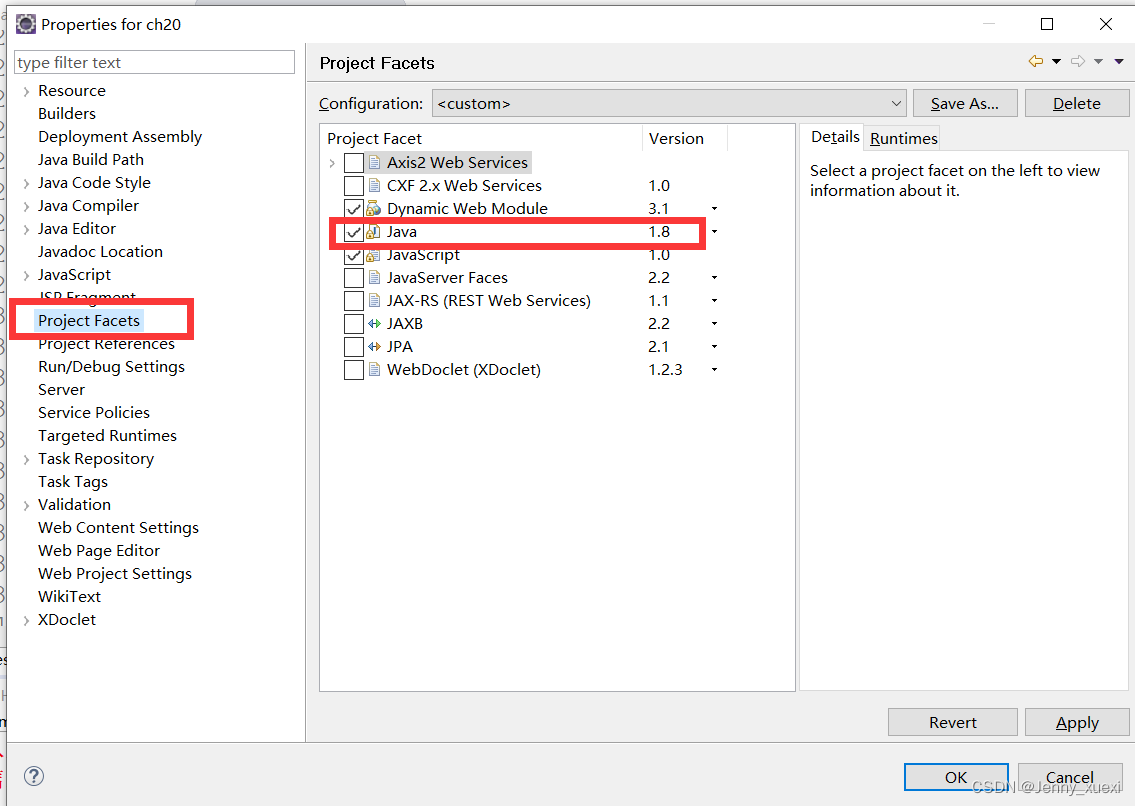The height and width of the screenshot is (806, 1135).
Task: Click the Apply button
Action: point(1077,722)
